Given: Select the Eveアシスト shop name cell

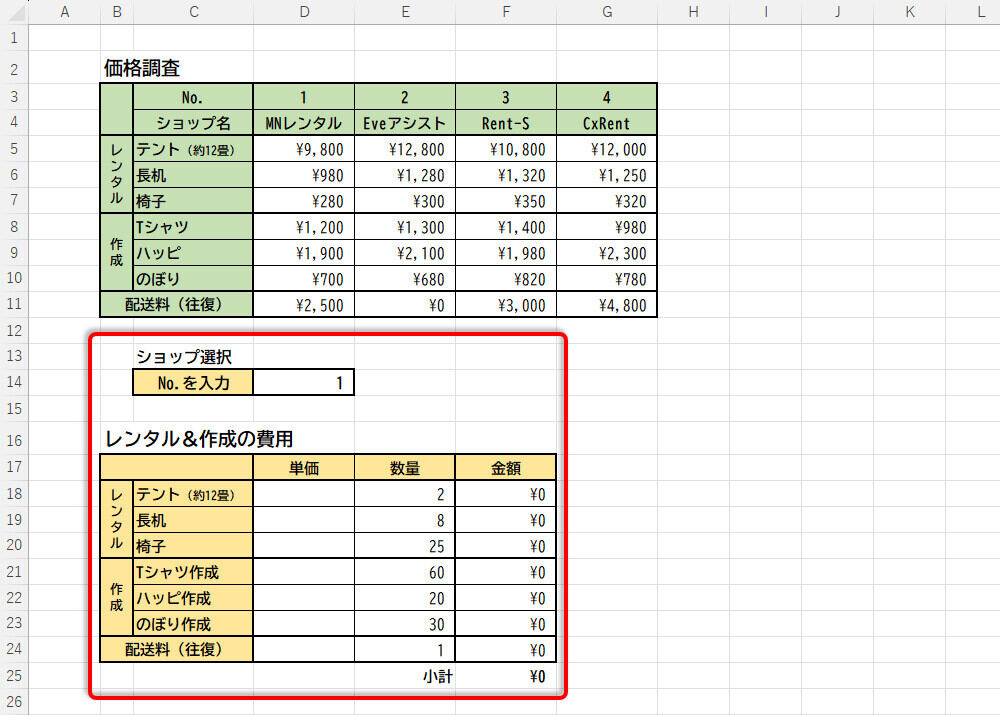Looking at the screenshot, I should coord(405,123).
